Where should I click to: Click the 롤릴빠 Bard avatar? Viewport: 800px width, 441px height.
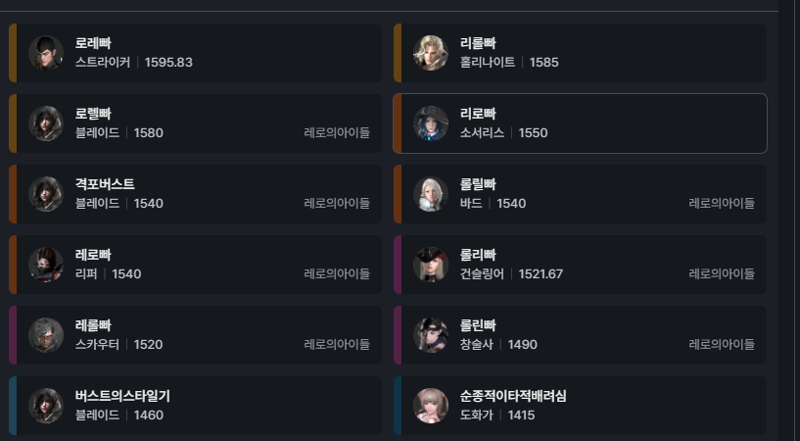click(431, 194)
